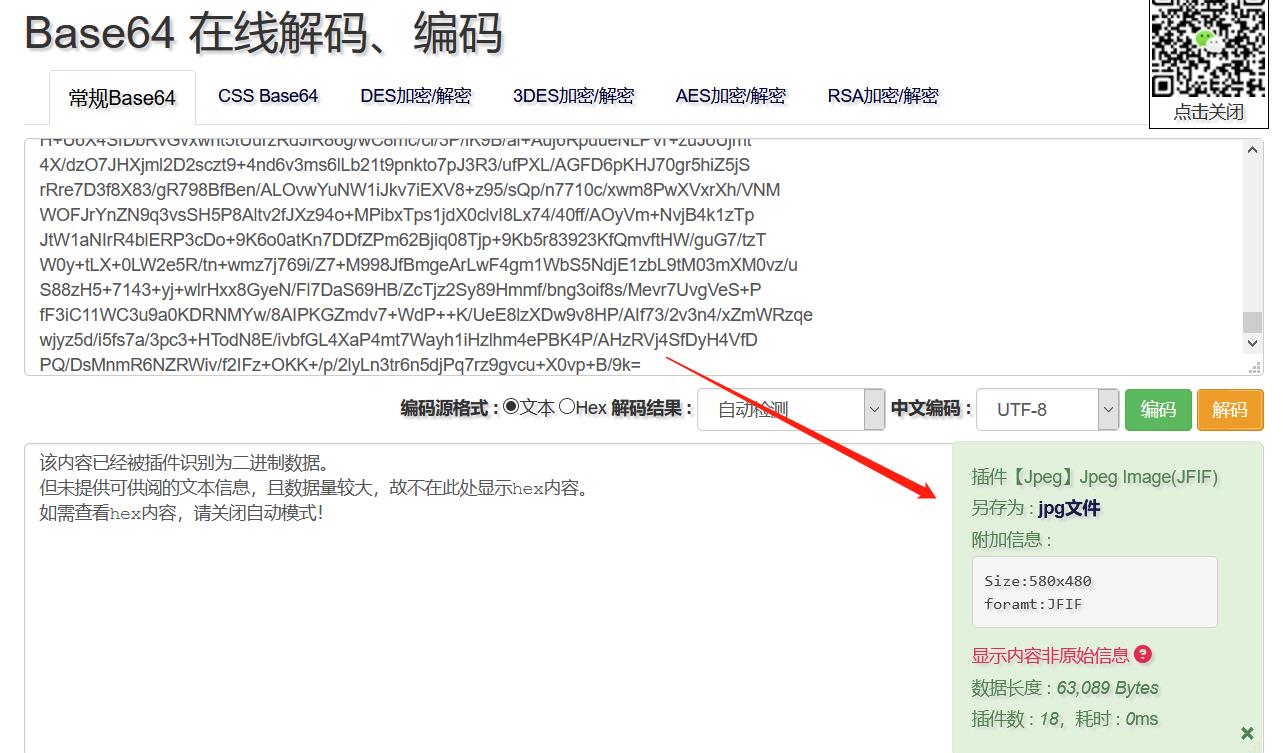1283x753 pixels.
Task: Click the QR code image
Action: pyautogui.click(x=1209, y=48)
